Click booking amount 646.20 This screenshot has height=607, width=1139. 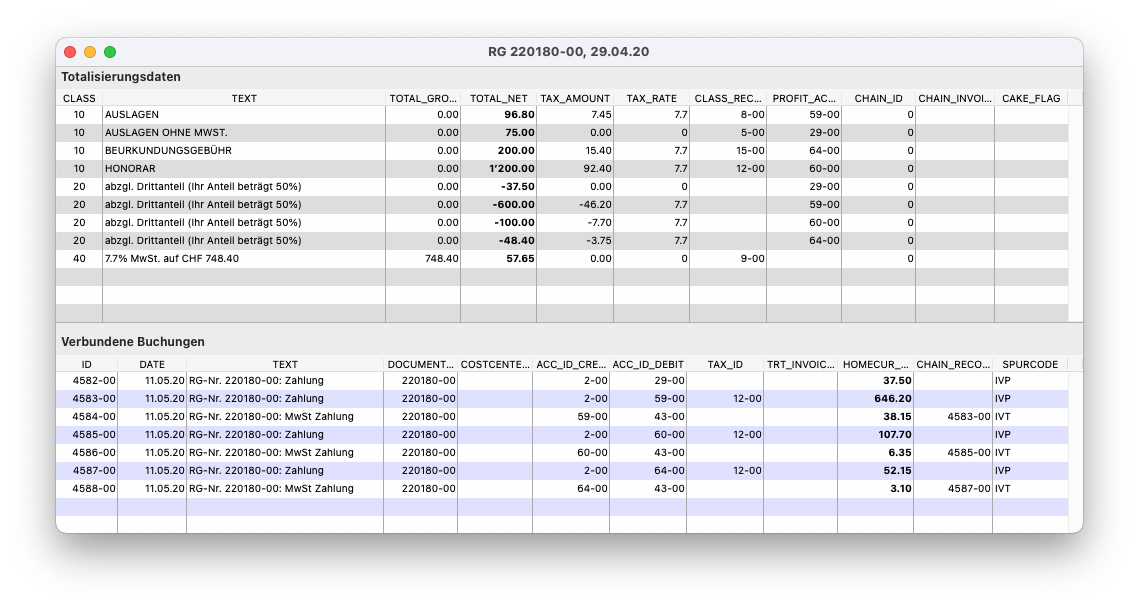click(x=893, y=399)
